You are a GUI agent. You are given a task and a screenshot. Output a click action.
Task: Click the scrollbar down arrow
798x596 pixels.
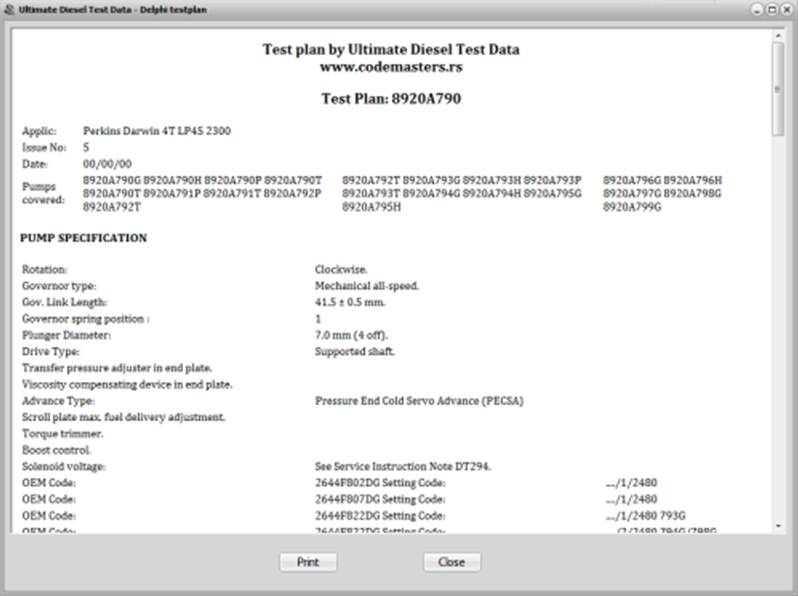[x=778, y=526]
